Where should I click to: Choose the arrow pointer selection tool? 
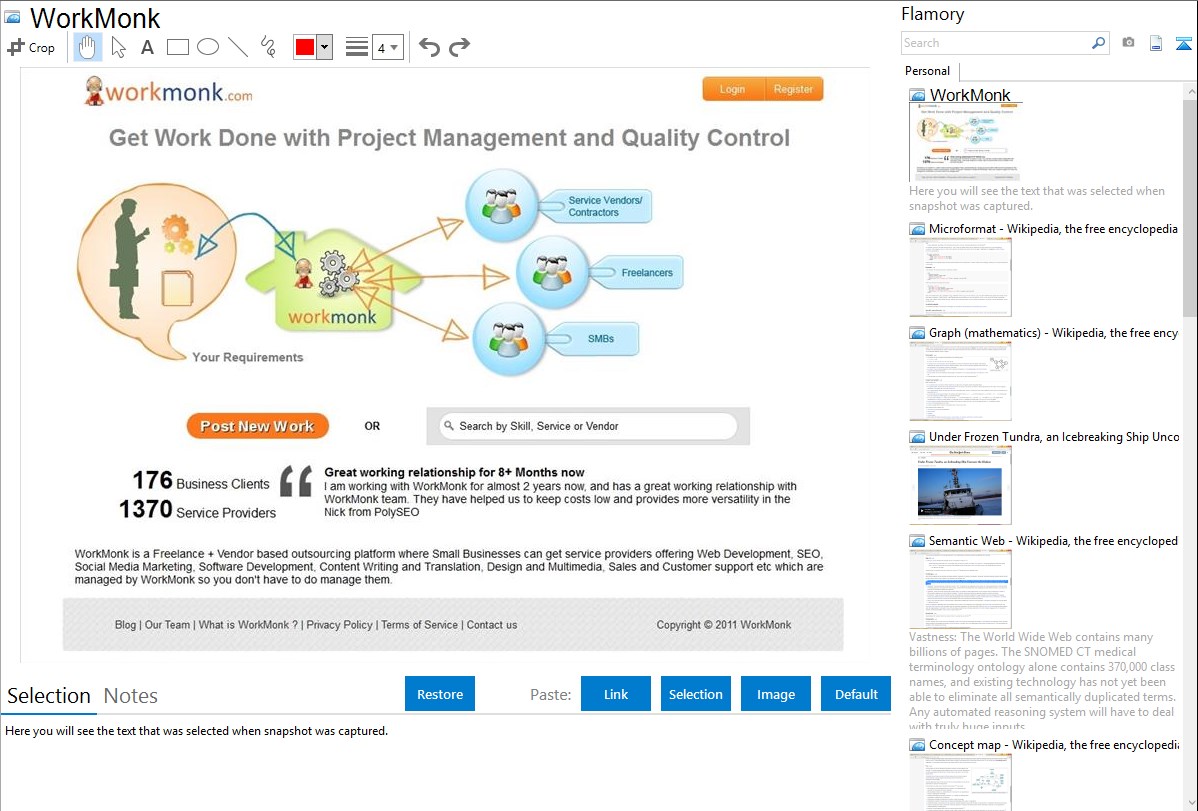coord(118,47)
